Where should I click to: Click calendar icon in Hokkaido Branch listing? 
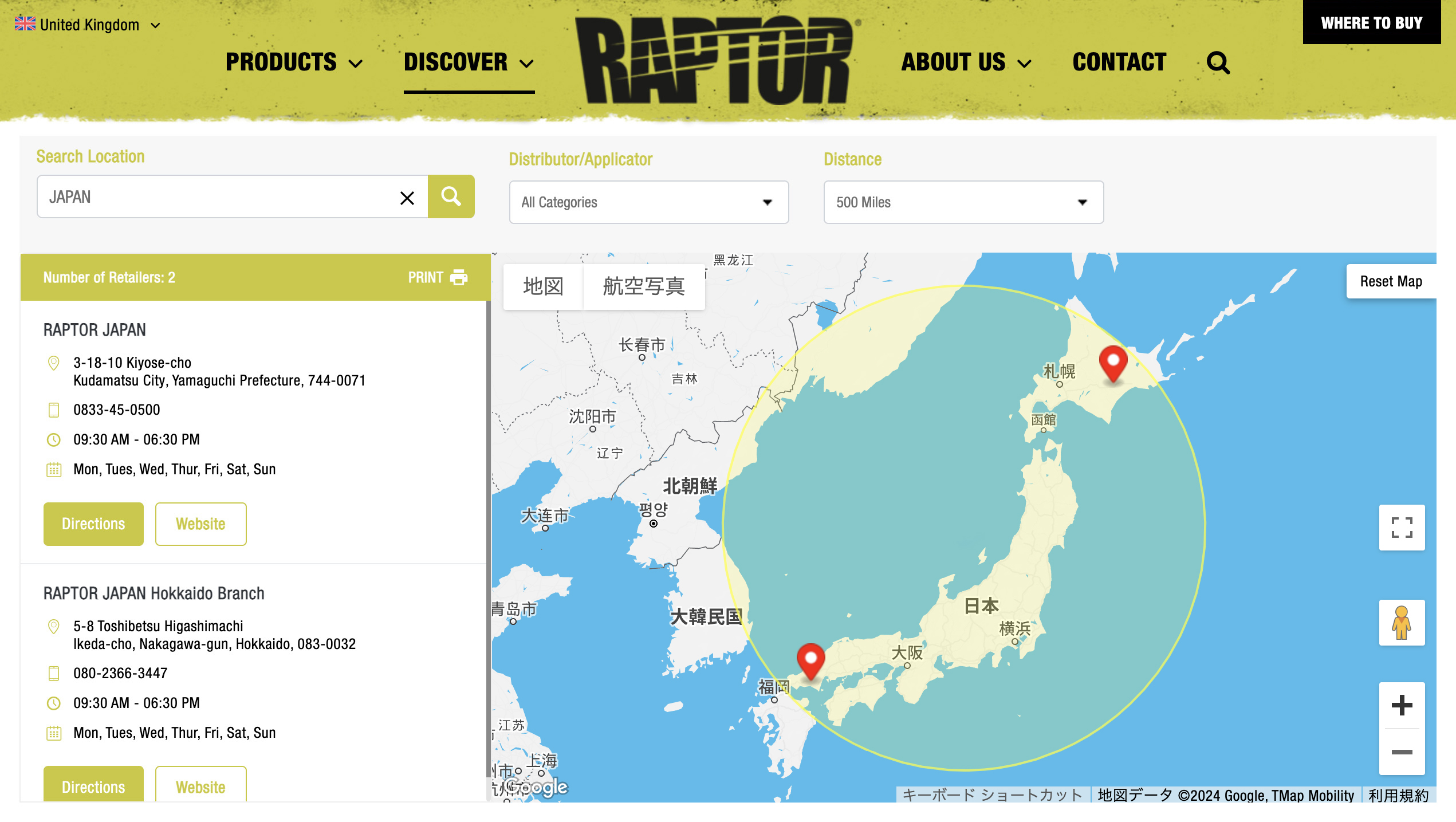[x=53, y=733]
